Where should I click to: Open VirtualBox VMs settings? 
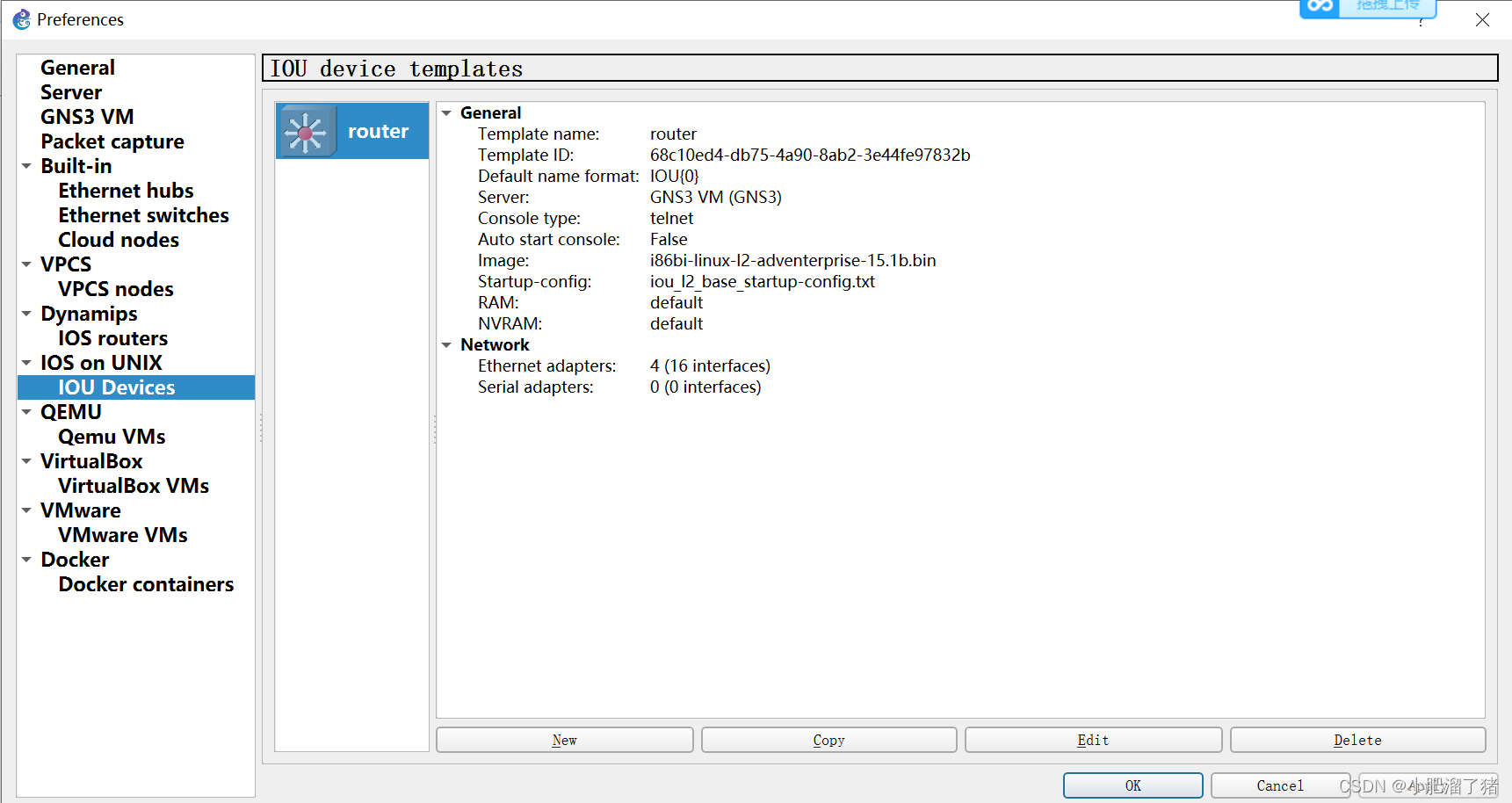click(x=134, y=486)
